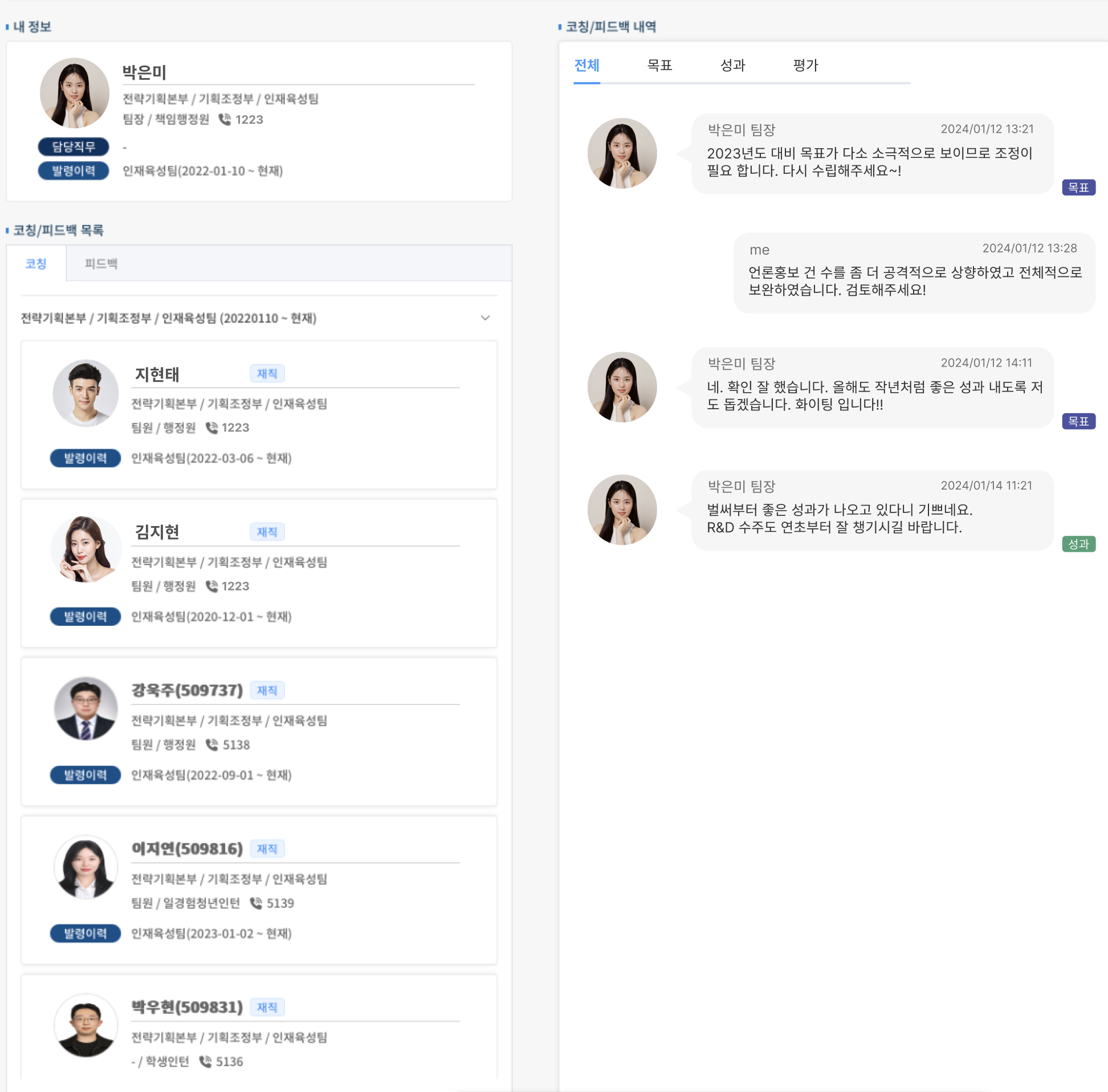Click 박은미 avatar on 14:11 message
The height and width of the screenshot is (1092, 1108).
pyautogui.click(x=622, y=387)
